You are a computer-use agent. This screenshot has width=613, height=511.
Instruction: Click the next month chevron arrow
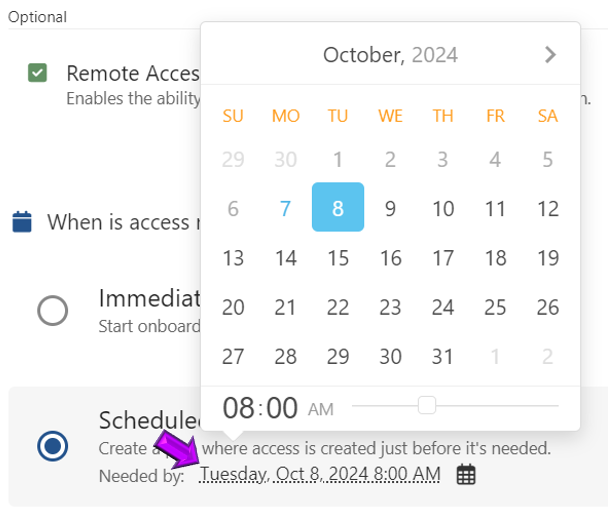(550, 55)
